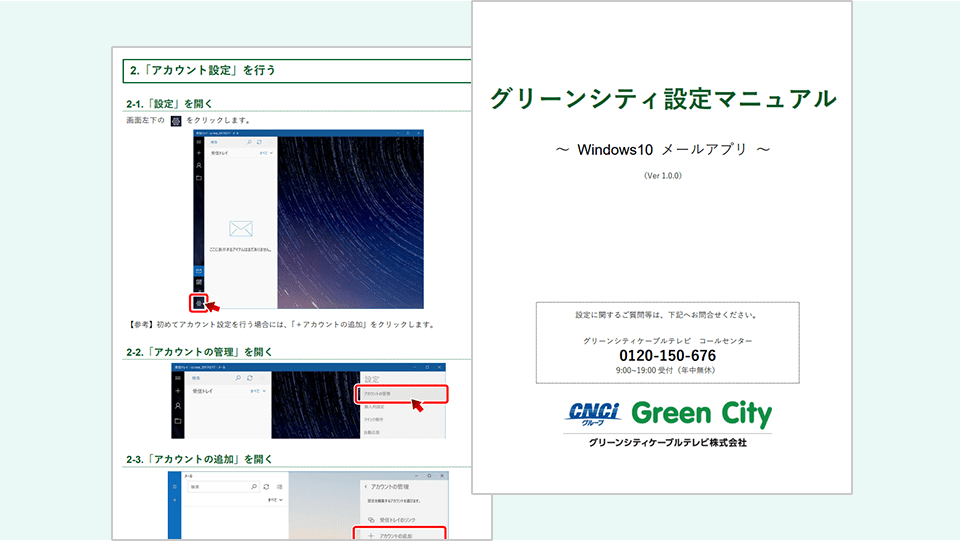
Task: Click the back chevron beside アカウントの管理 heading
Action: [363, 486]
